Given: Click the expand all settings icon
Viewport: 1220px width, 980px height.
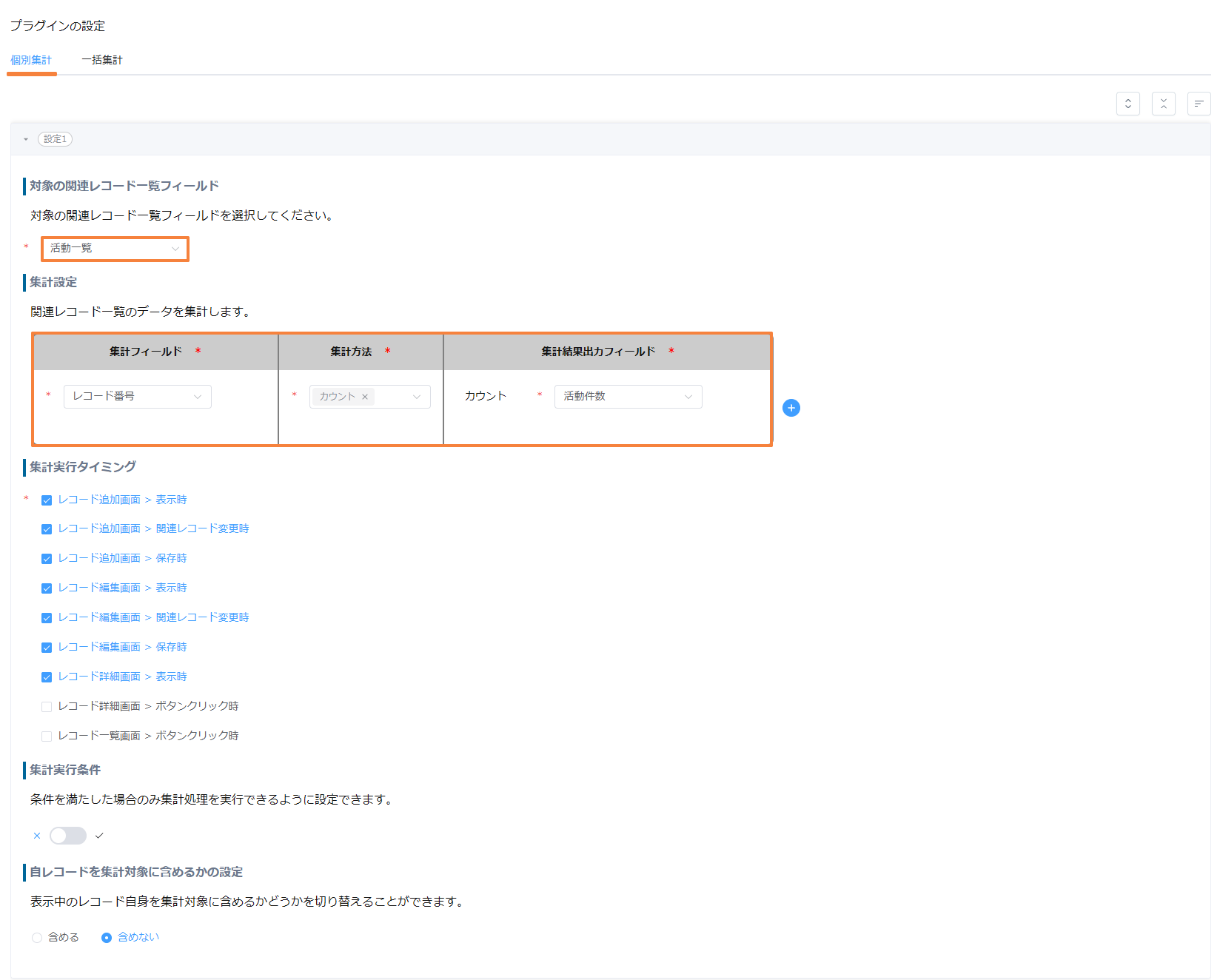Looking at the screenshot, I should point(1127,104).
